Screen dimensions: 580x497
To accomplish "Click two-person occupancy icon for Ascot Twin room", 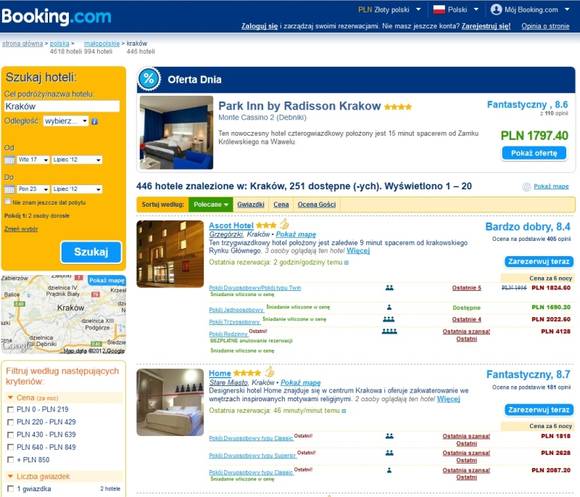I will click(389, 288).
